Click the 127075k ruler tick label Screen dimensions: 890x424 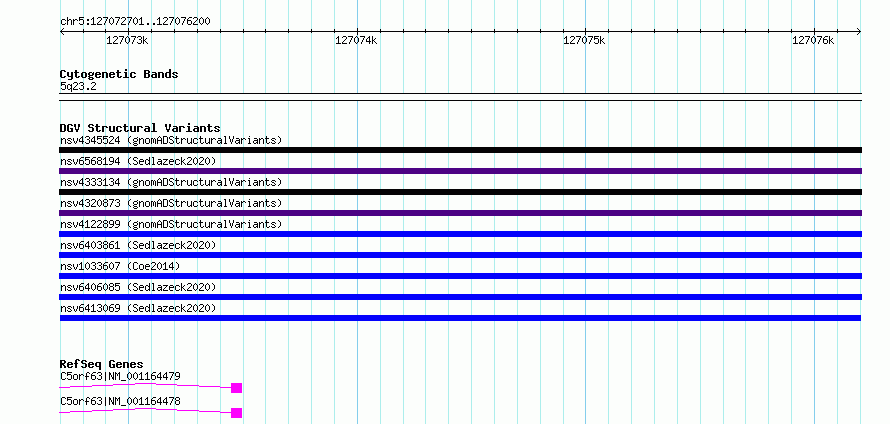click(584, 40)
